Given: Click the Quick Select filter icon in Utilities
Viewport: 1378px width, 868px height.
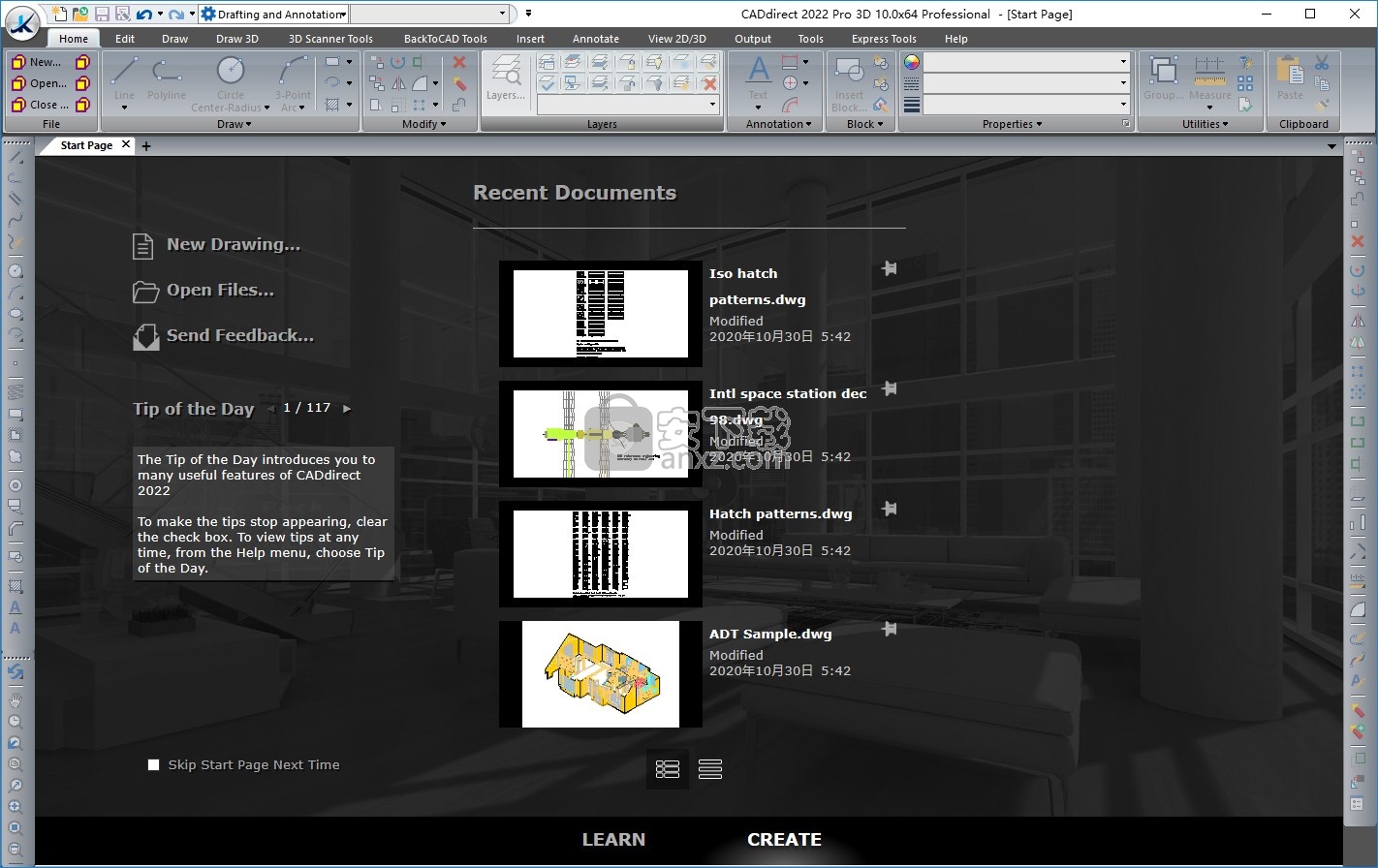Looking at the screenshot, I should (1246, 62).
